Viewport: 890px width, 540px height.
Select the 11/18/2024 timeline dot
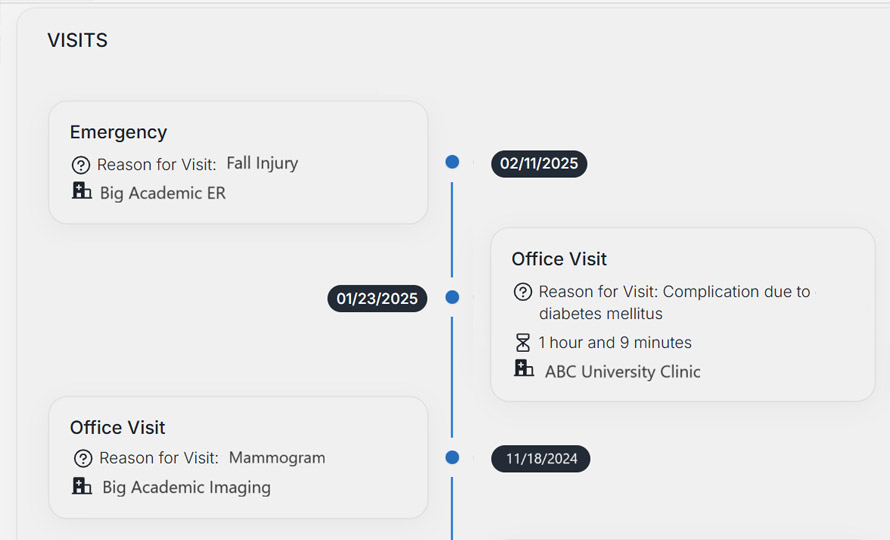coord(452,458)
